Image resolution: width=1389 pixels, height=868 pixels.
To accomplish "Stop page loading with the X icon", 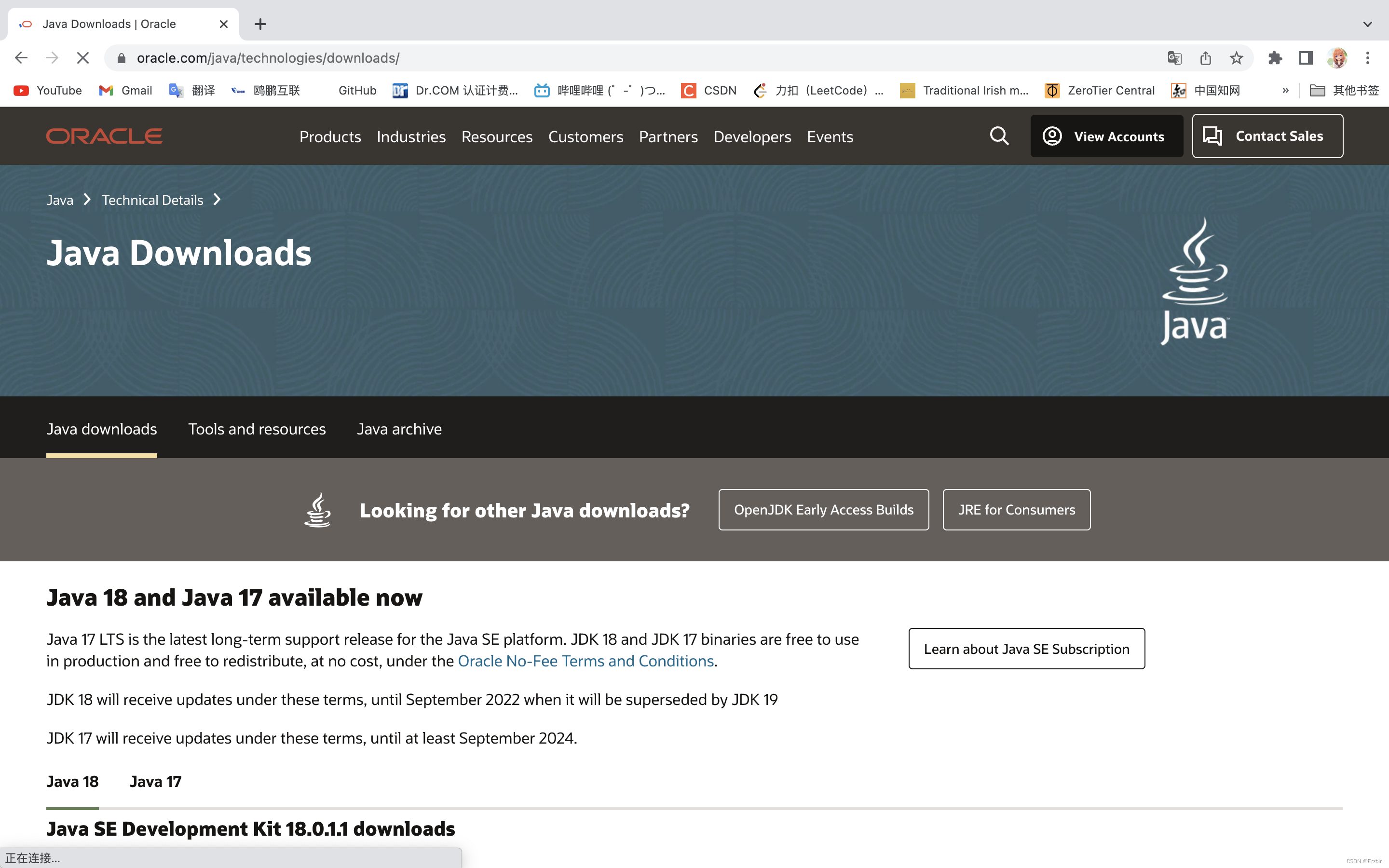I will (x=82, y=58).
